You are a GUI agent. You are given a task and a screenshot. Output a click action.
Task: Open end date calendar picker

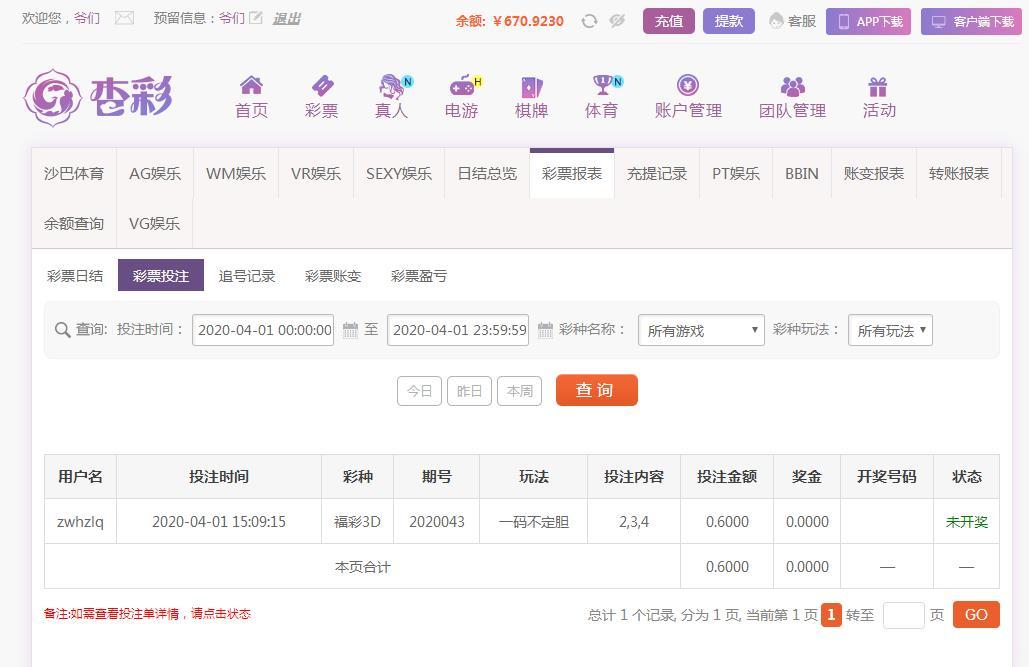[545, 330]
